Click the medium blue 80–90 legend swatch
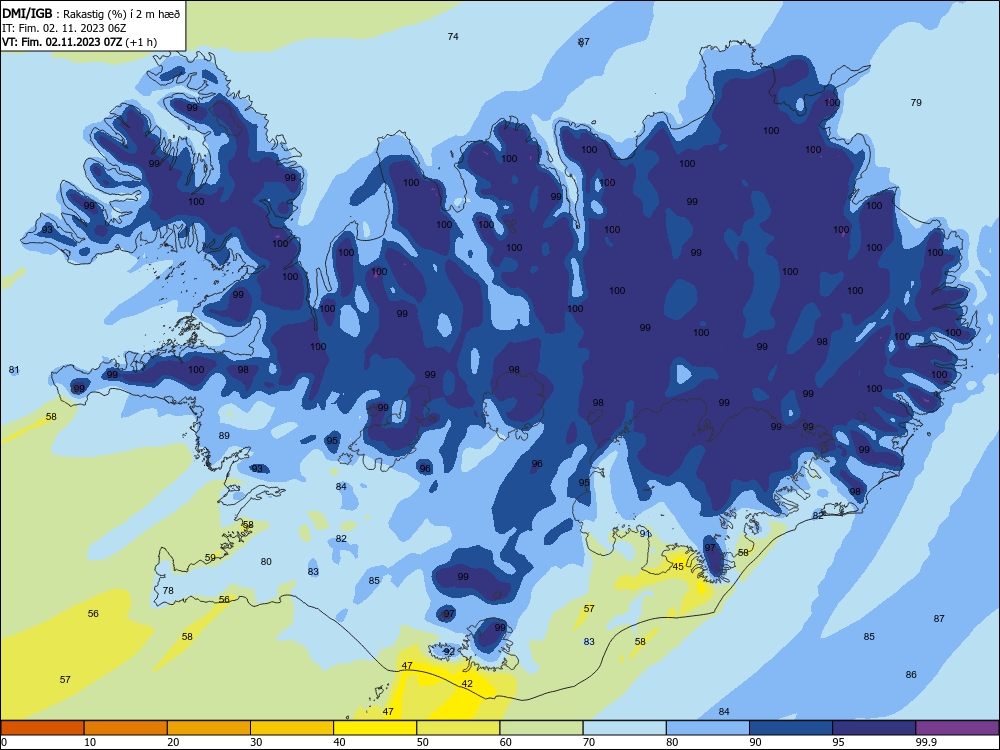Image resolution: width=1000 pixels, height=750 pixels. point(708,728)
